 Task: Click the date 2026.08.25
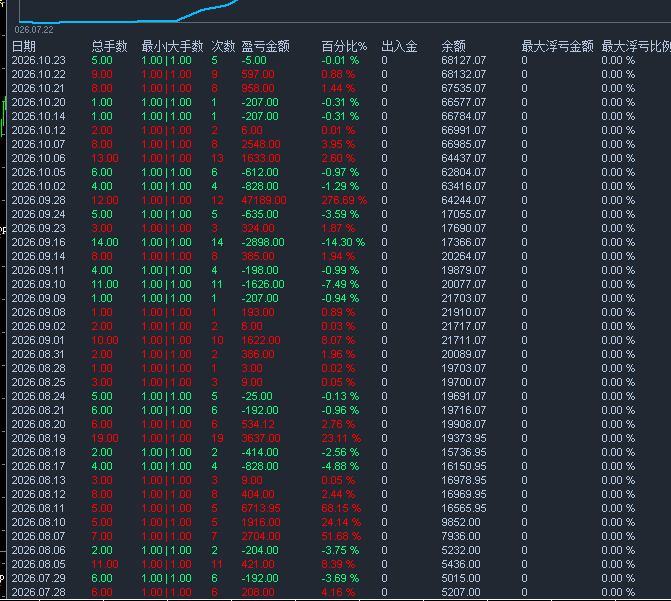39,382
